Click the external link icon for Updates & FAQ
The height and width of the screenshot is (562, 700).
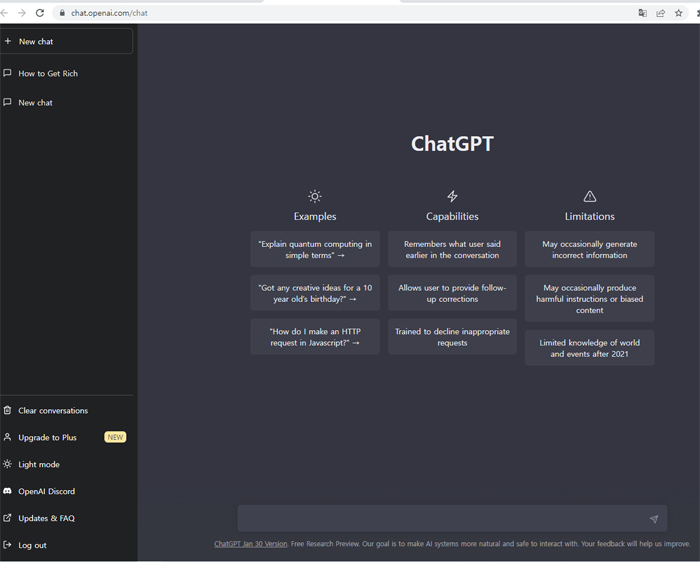tap(7, 518)
